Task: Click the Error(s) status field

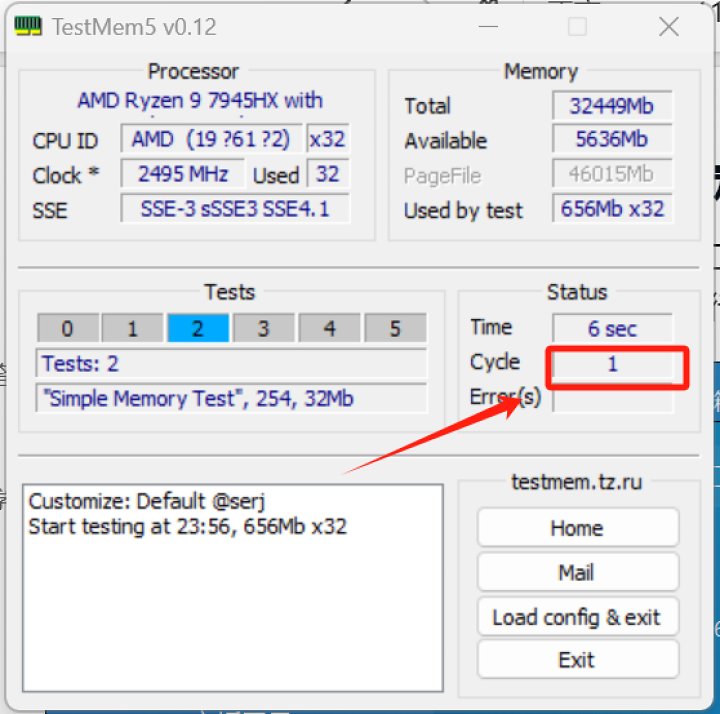Action: pyautogui.click(x=612, y=400)
